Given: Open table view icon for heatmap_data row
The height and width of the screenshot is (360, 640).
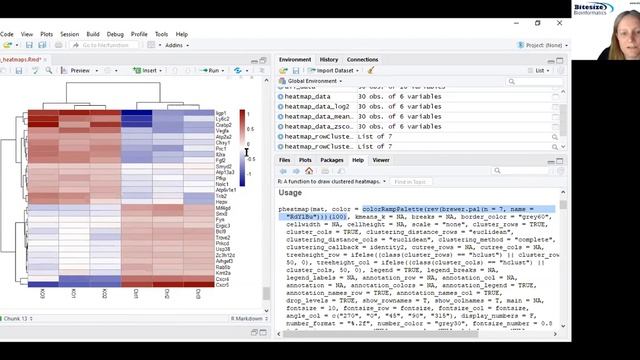Looking at the screenshot, I should [x=556, y=97].
